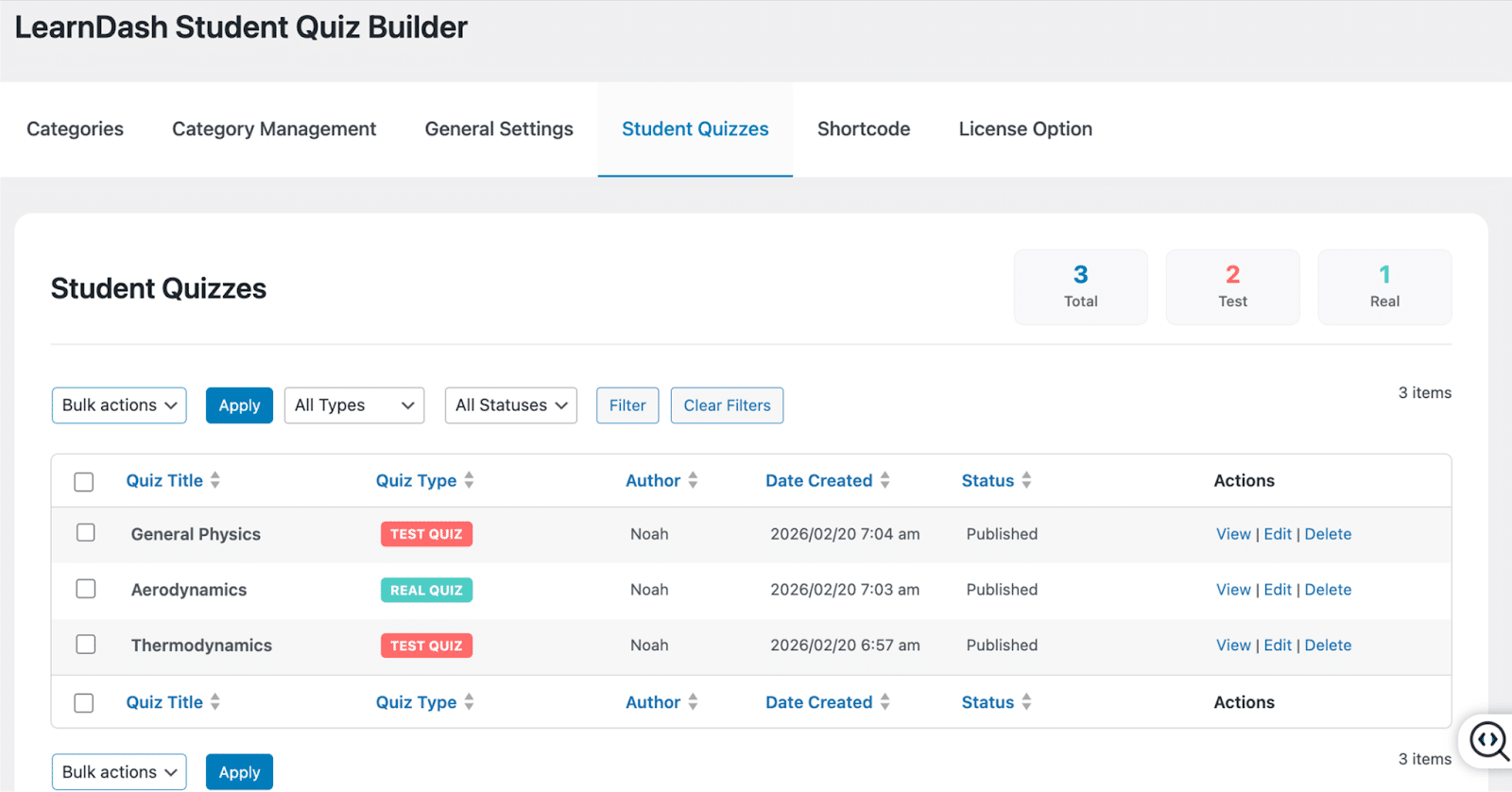Open the All Types filter dropdown
Image resolution: width=1512 pixels, height=792 pixels.
coord(354,405)
